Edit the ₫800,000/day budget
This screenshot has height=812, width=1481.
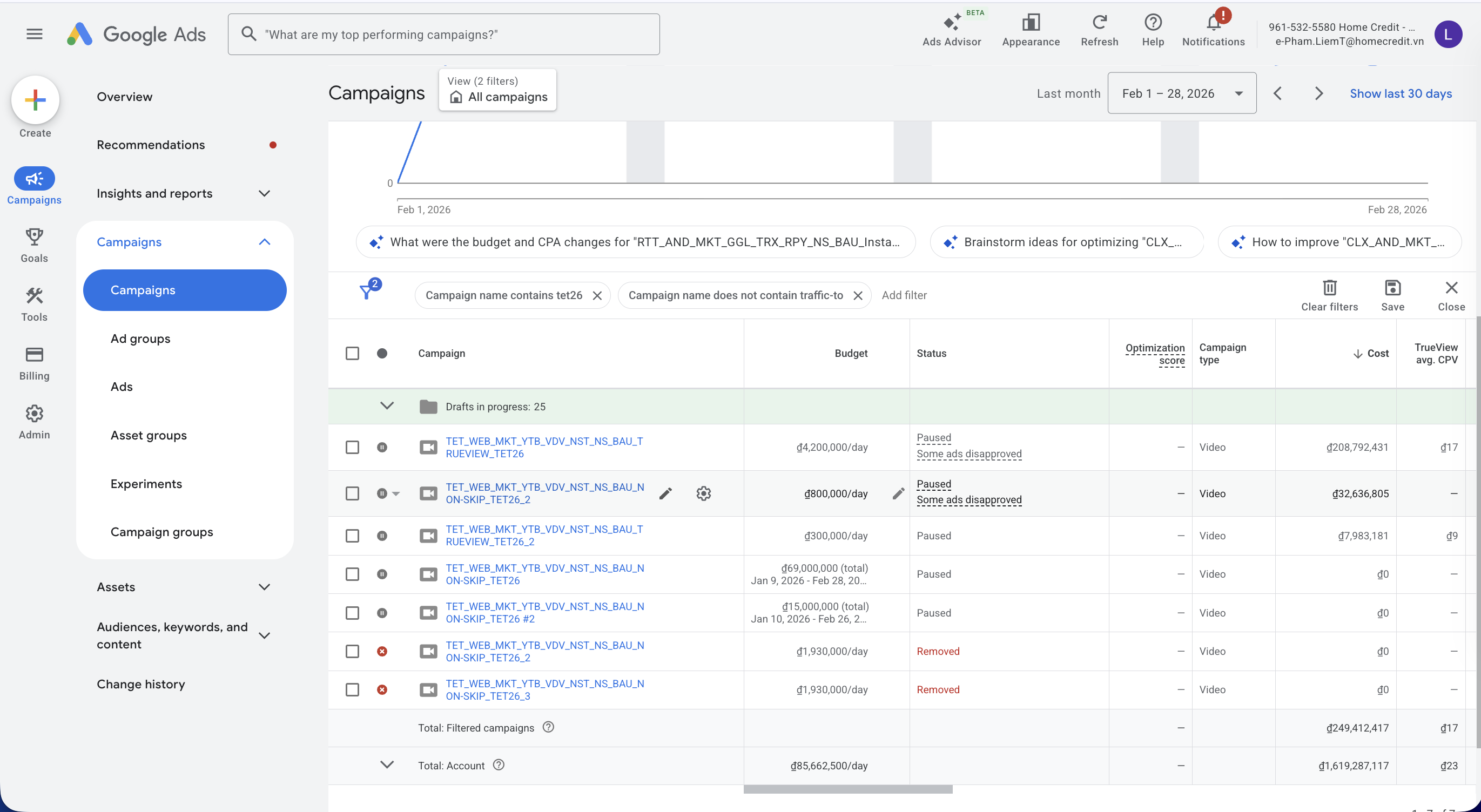(898, 493)
